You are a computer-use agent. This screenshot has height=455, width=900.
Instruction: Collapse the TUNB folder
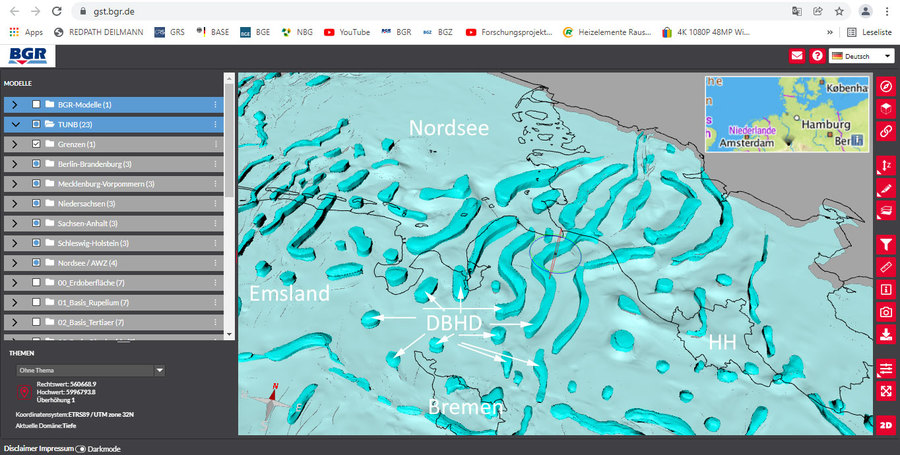15,125
